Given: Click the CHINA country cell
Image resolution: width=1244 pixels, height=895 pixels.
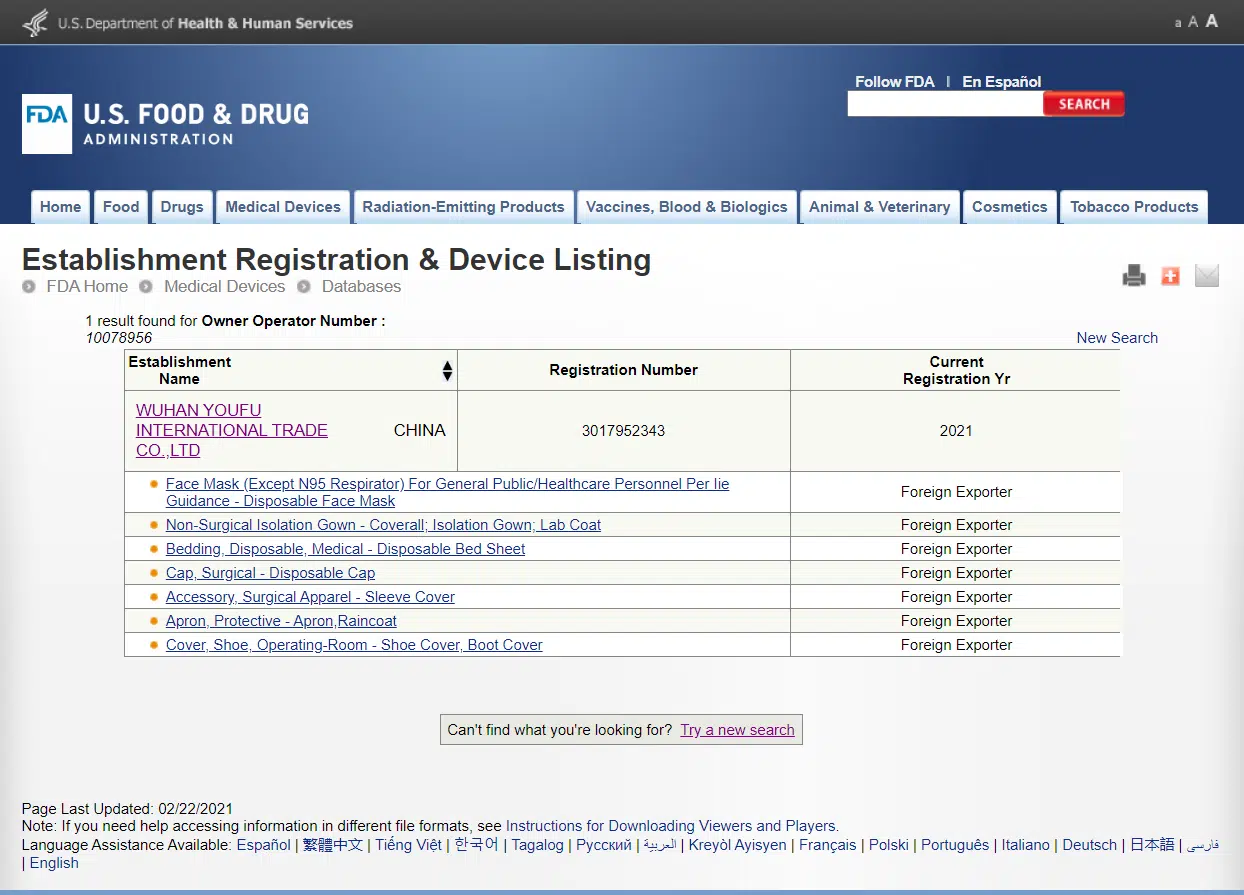Looking at the screenshot, I should (x=420, y=430).
